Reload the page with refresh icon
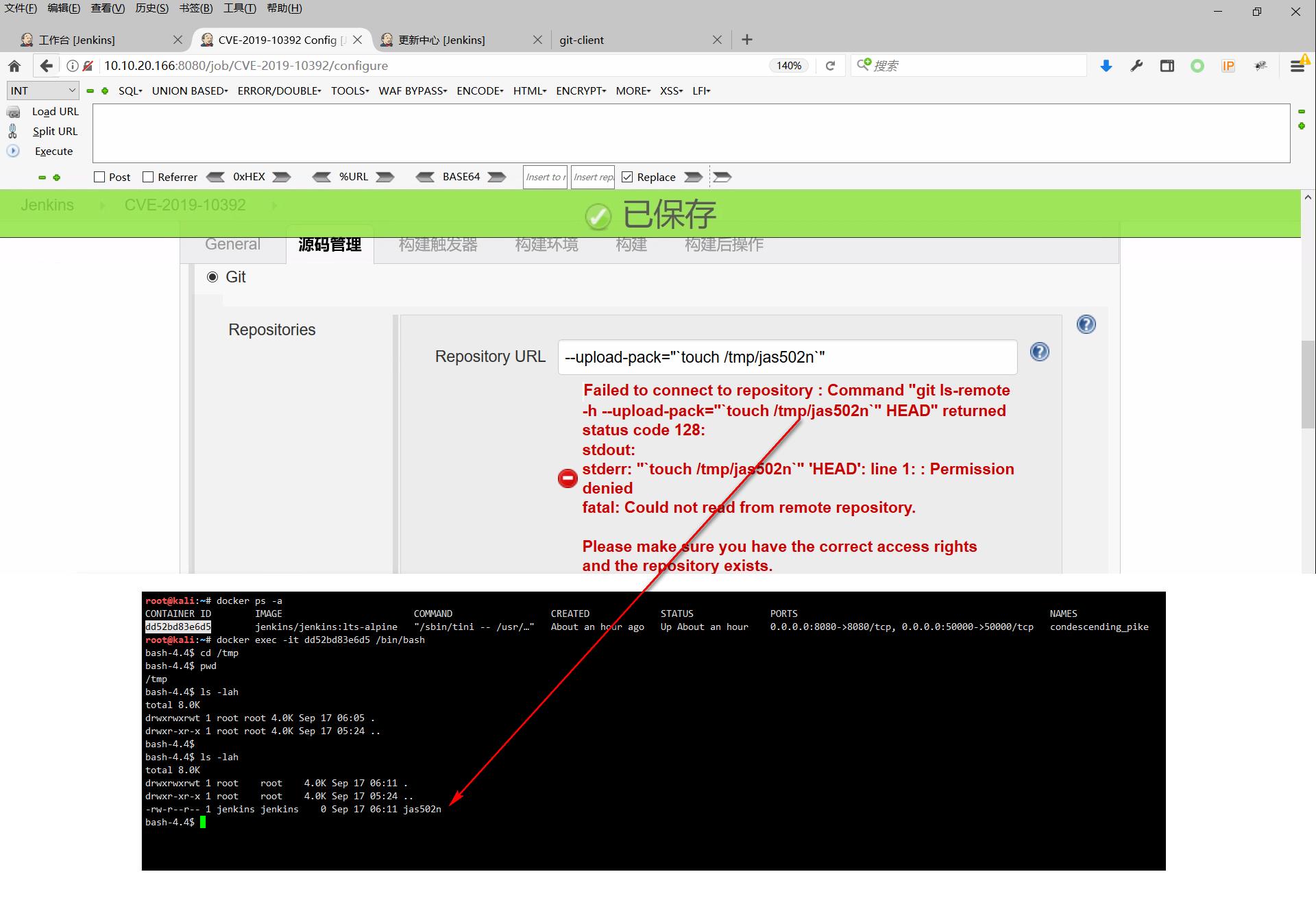Image resolution: width=1316 pixels, height=922 pixels. tap(830, 66)
